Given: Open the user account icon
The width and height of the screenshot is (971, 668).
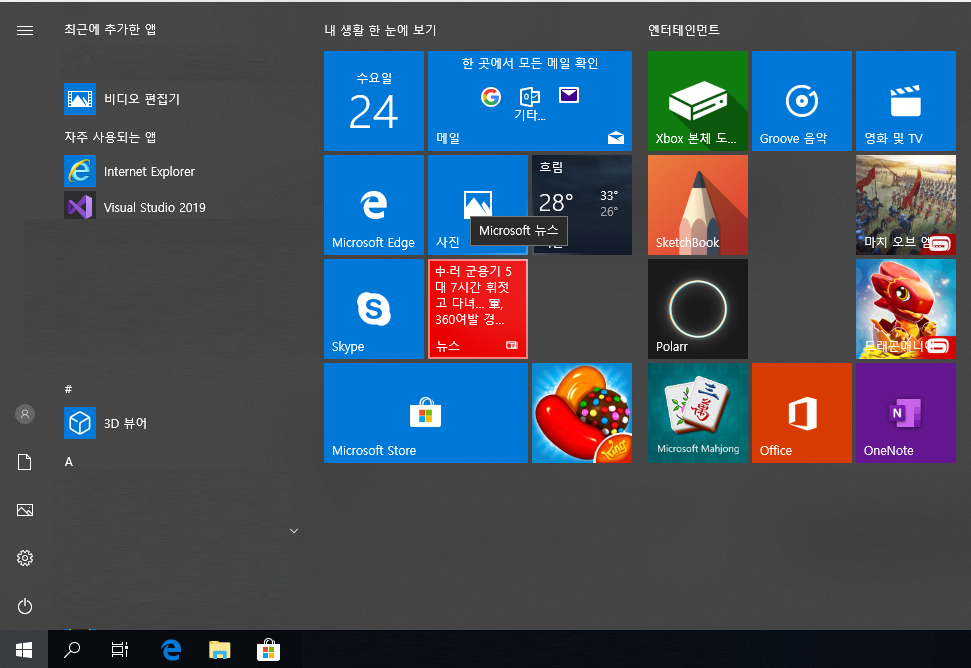Looking at the screenshot, I should (x=25, y=414).
